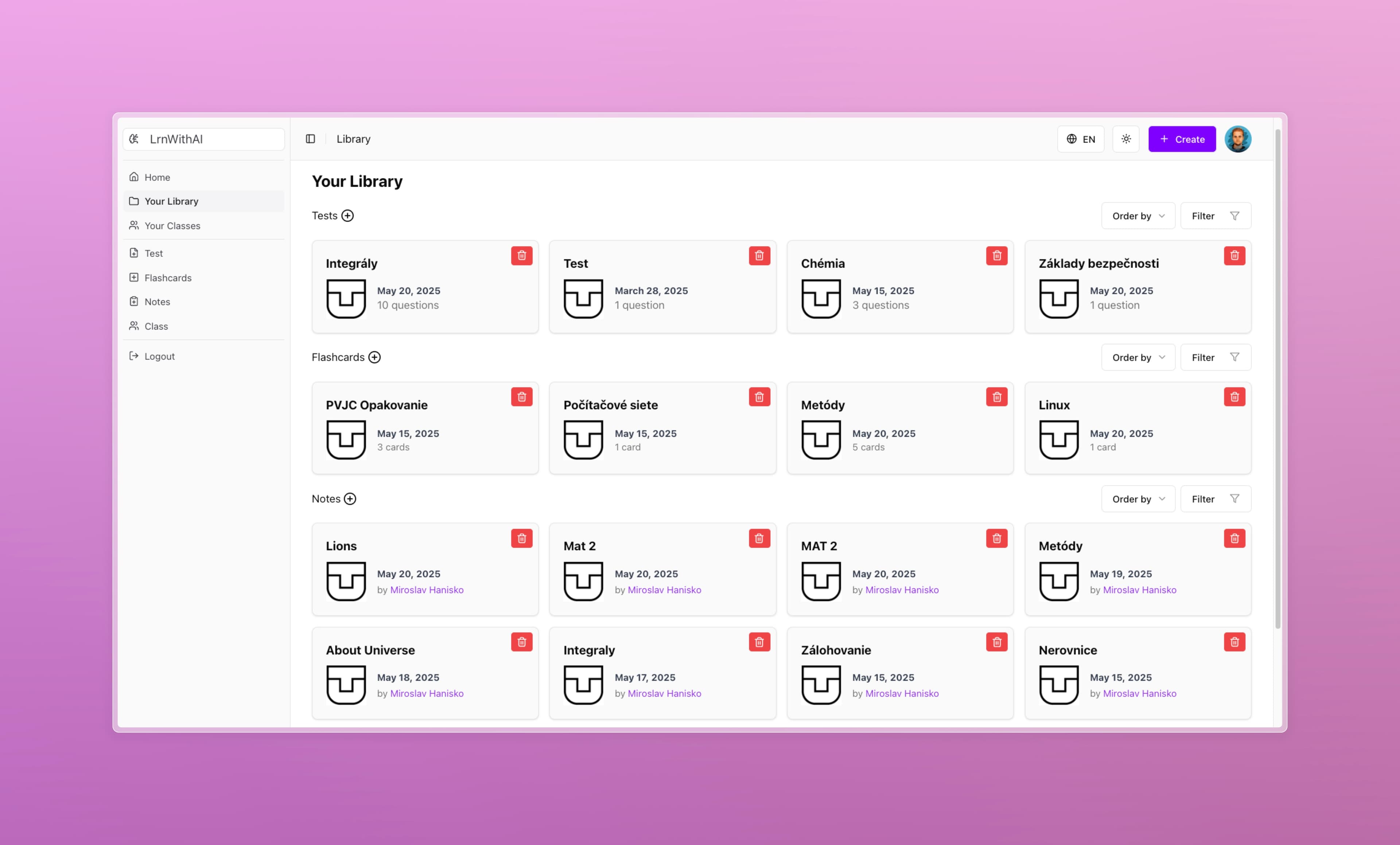This screenshot has height=845, width=1400.
Task: Open Miroslav Hanisko link on Integraly note
Action: click(664, 693)
